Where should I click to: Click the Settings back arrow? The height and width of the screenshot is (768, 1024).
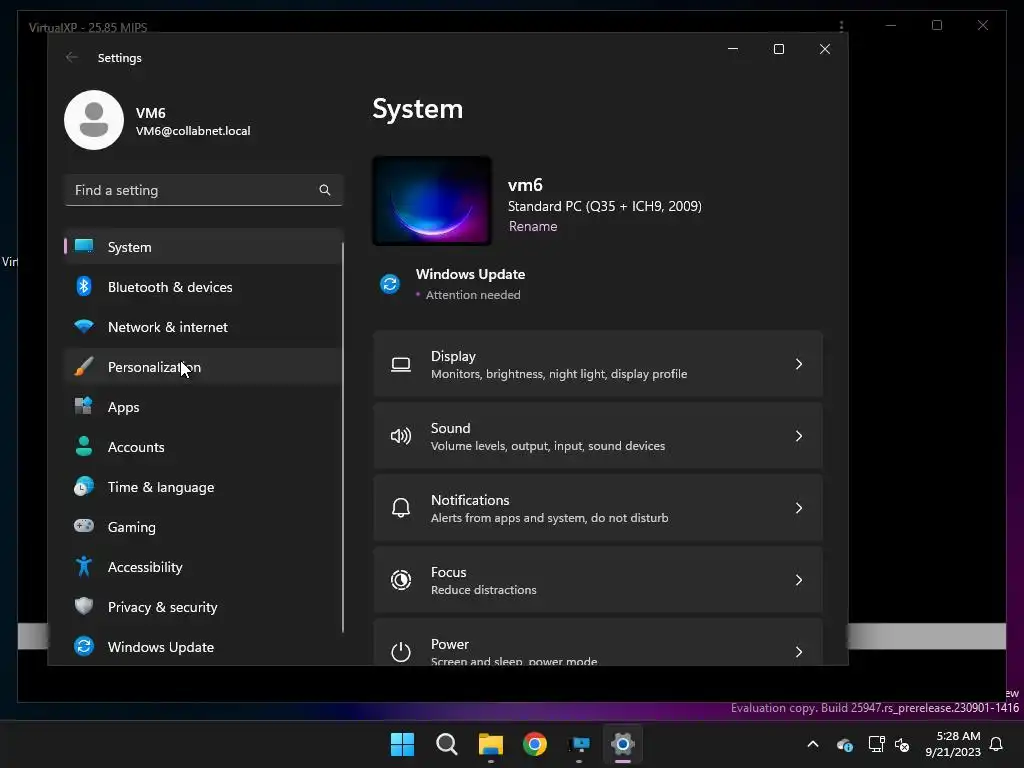72,57
